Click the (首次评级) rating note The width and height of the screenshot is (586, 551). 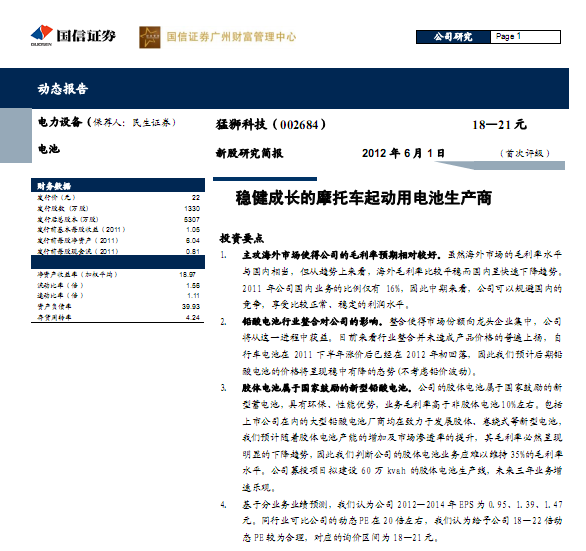[x=525, y=153]
